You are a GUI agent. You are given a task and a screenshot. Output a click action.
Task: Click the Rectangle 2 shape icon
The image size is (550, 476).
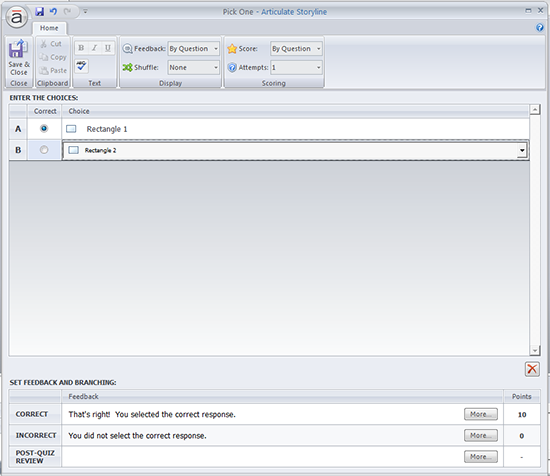click(x=73, y=150)
